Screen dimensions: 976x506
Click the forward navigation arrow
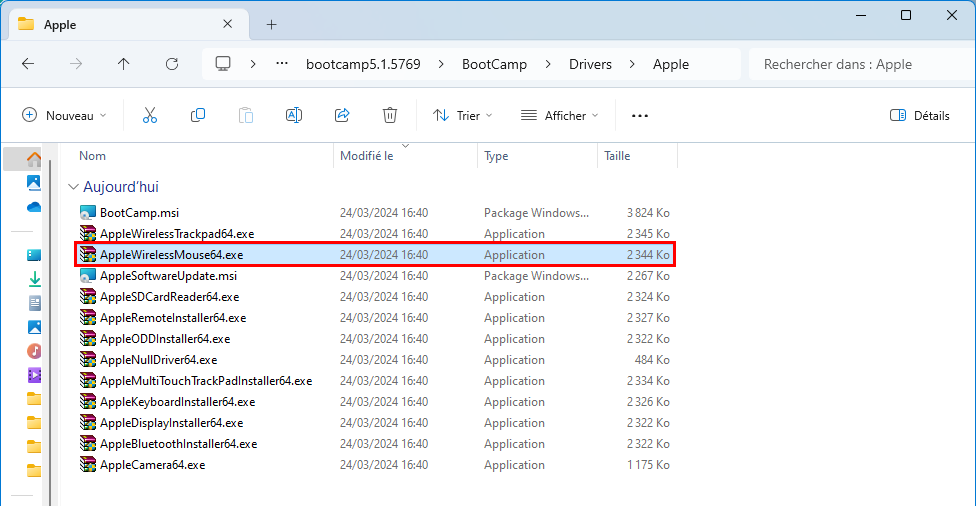[76, 64]
